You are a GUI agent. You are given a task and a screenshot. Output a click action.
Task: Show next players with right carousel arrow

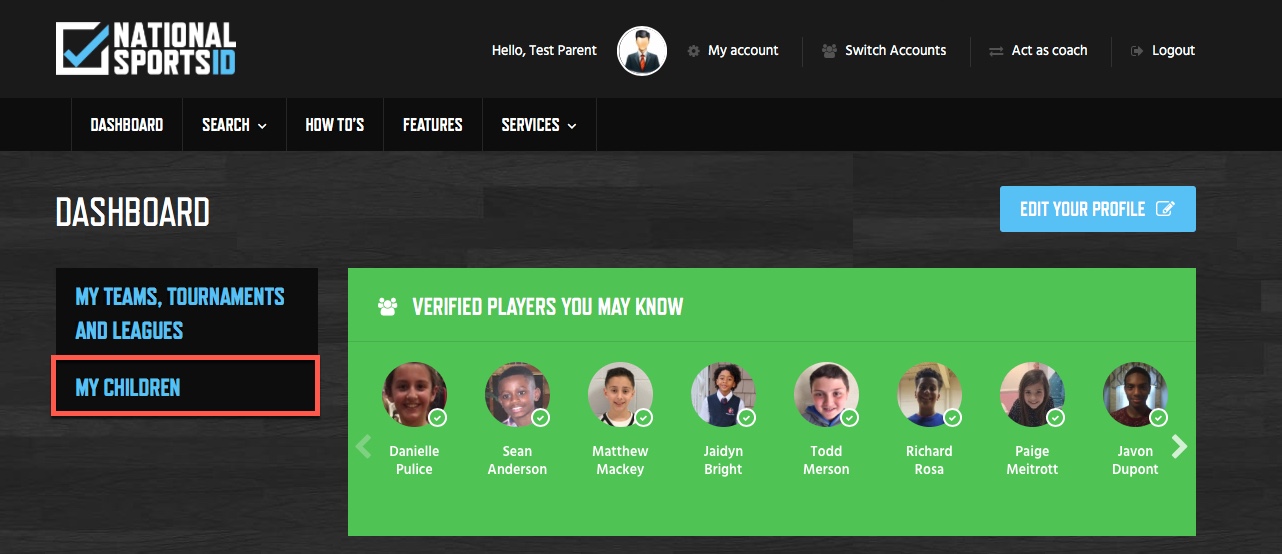pos(1180,446)
